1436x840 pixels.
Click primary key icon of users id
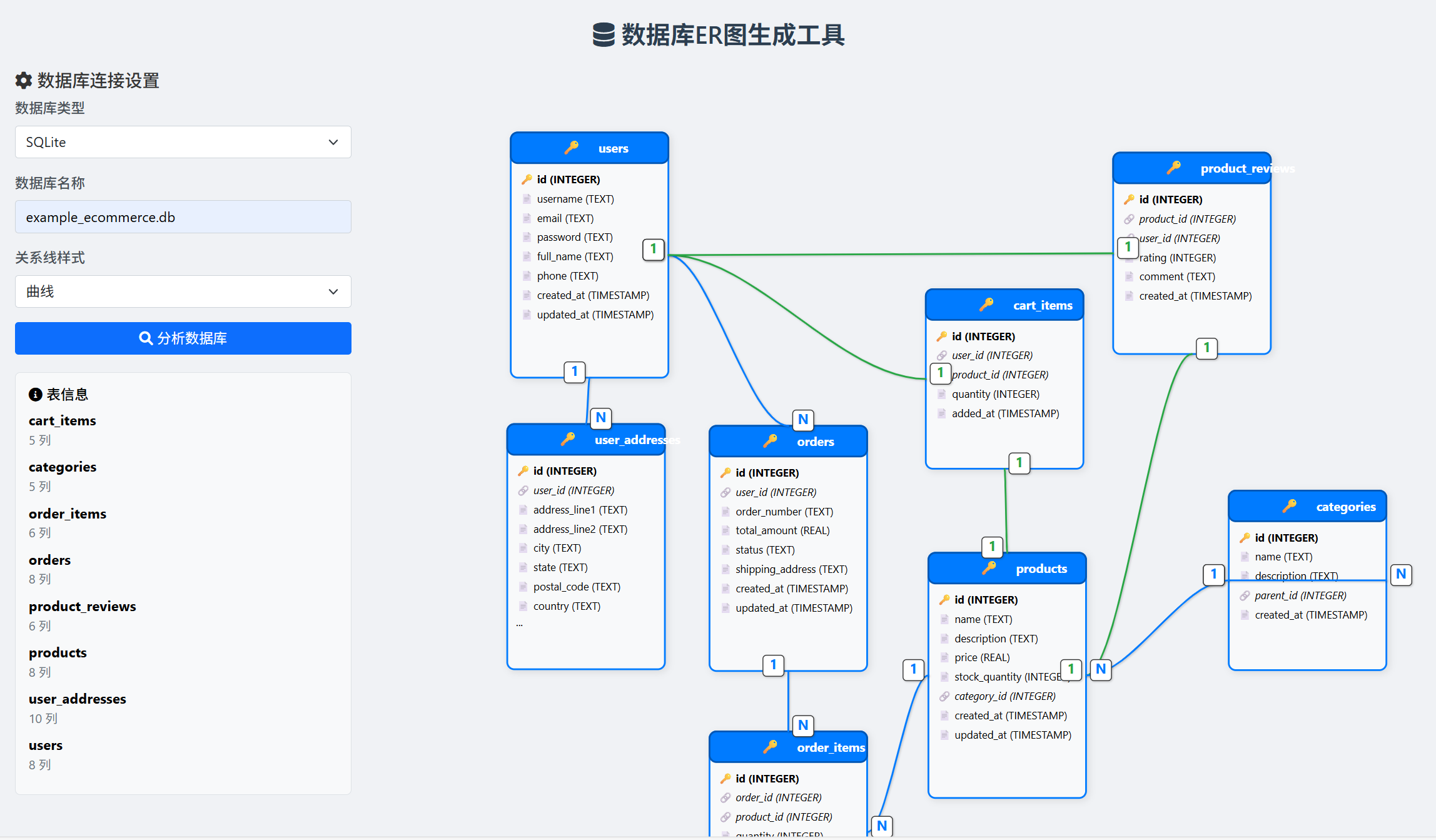coord(527,180)
